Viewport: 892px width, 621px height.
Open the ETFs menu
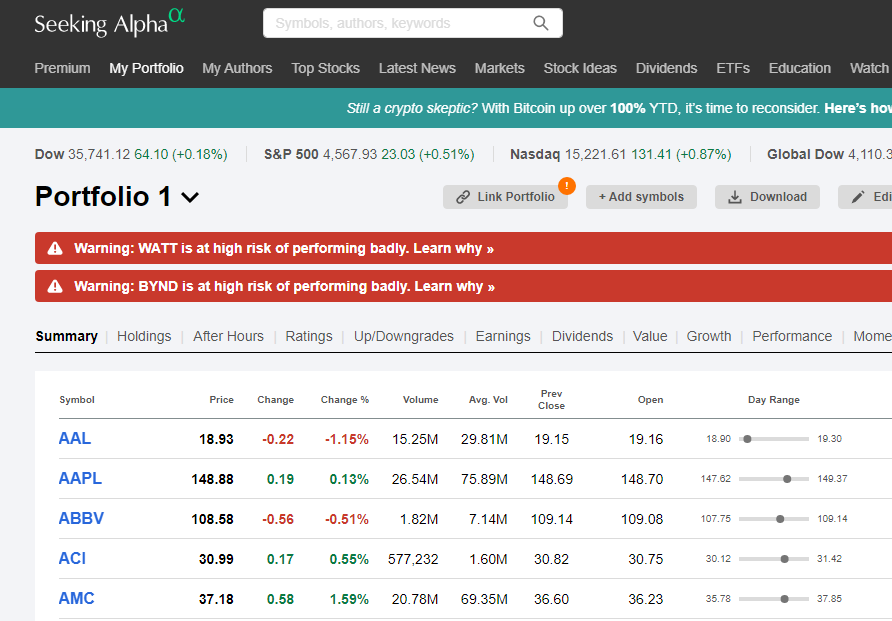click(733, 68)
